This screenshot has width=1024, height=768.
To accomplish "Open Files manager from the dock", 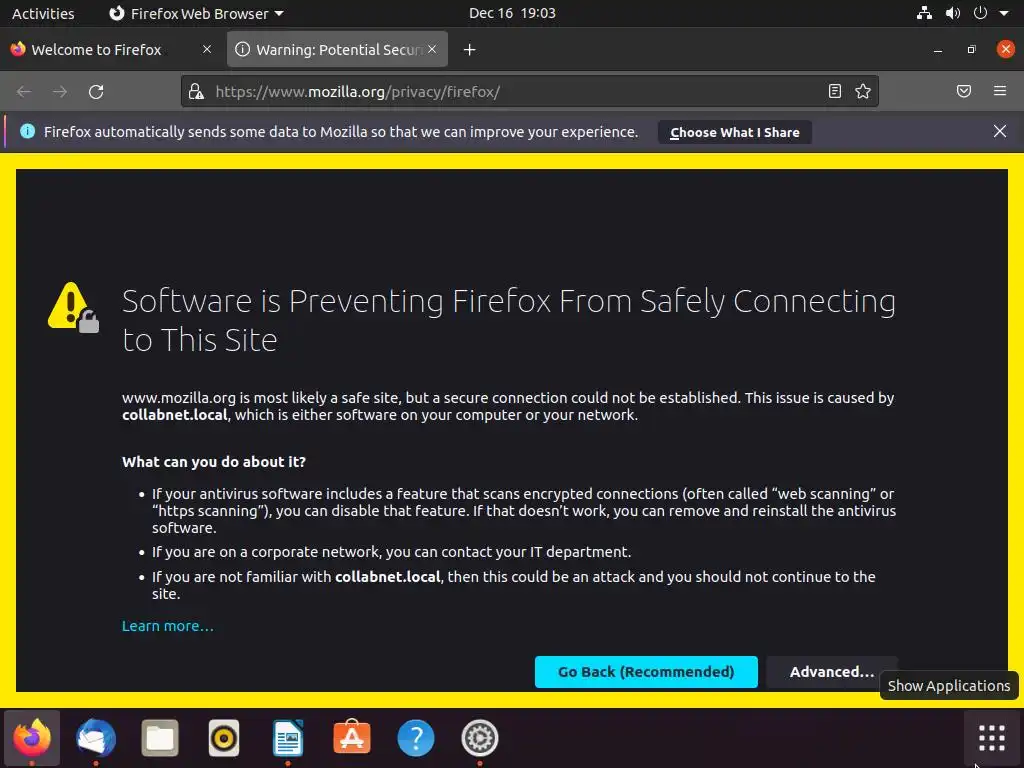I will [x=159, y=738].
